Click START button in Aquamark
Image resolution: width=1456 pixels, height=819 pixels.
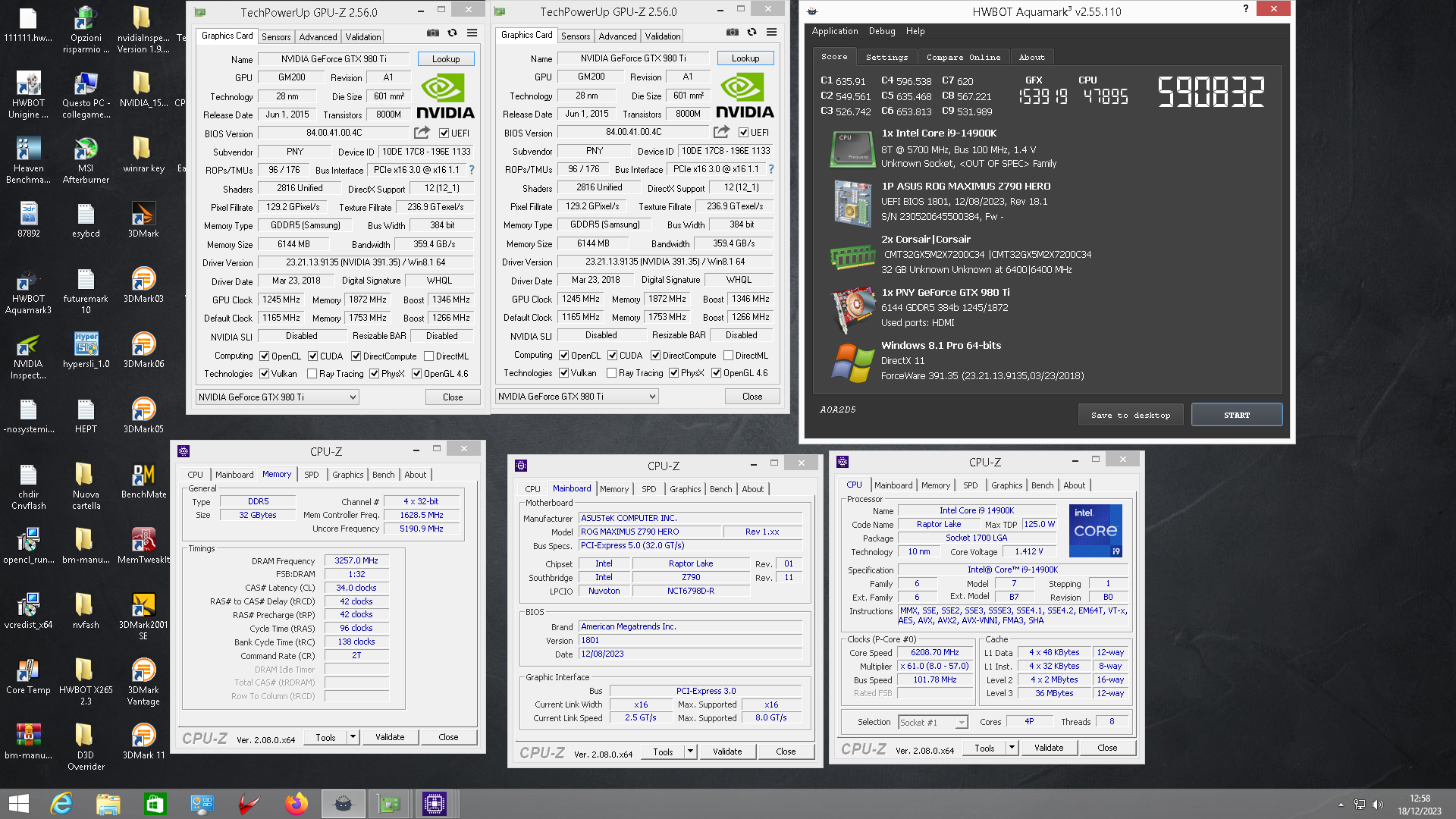[1237, 415]
